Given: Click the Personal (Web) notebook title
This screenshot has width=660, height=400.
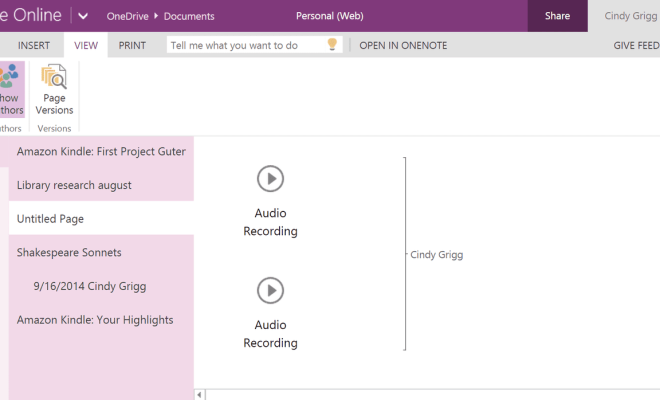Looking at the screenshot, I should pos(330,16).
